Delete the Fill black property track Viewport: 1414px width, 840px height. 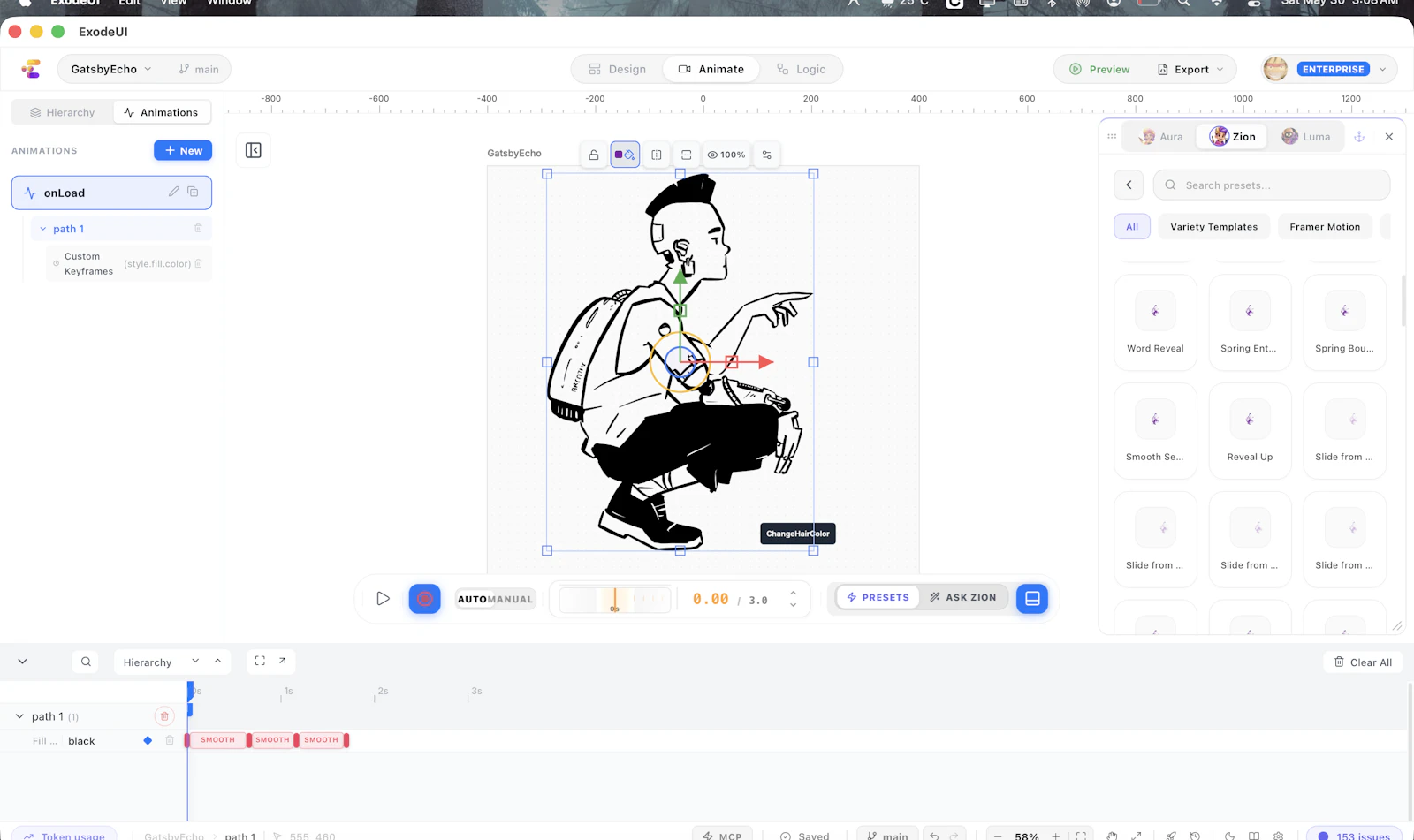[170, 740]
